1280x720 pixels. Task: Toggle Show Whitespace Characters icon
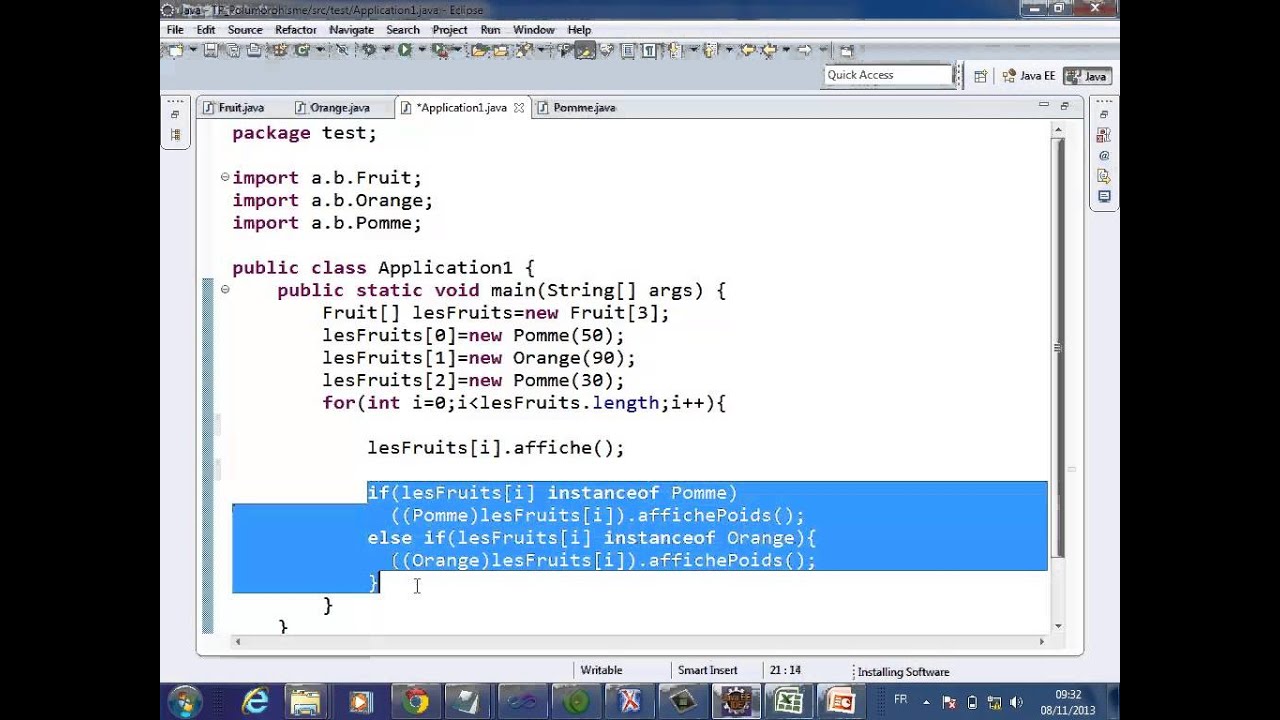(649, 50)
